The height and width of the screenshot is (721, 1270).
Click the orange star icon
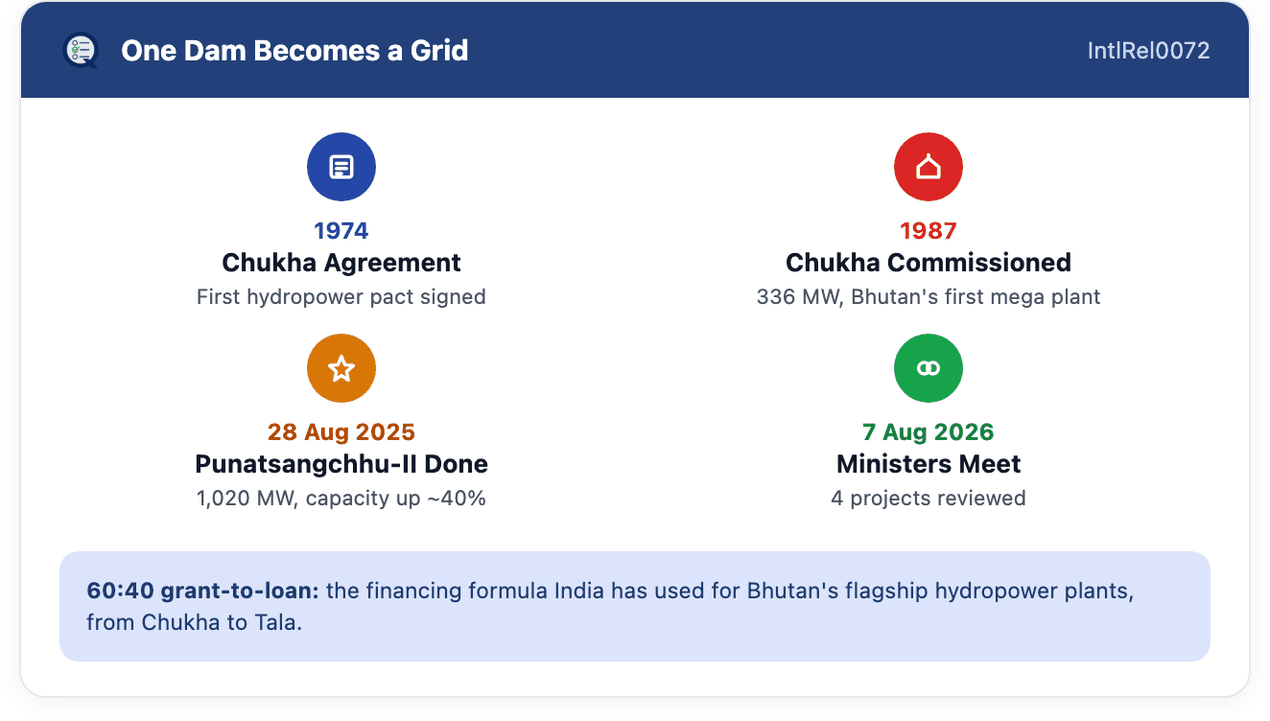[341, 369]
